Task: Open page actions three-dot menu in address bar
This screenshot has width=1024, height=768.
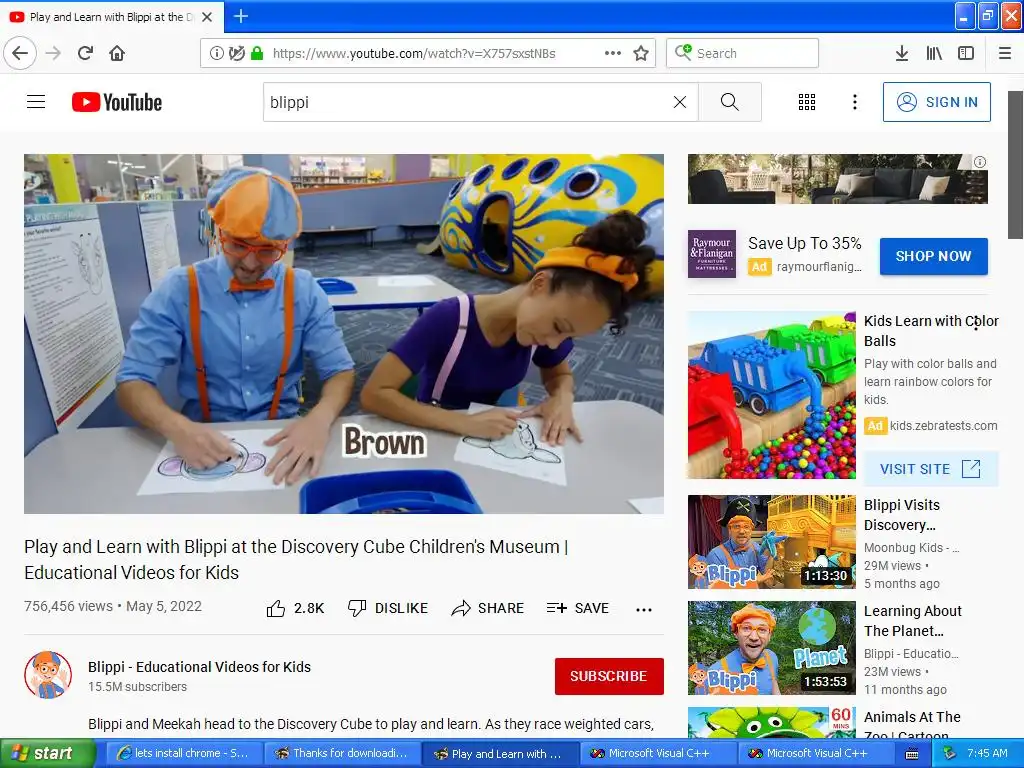Action: (613, 54)
